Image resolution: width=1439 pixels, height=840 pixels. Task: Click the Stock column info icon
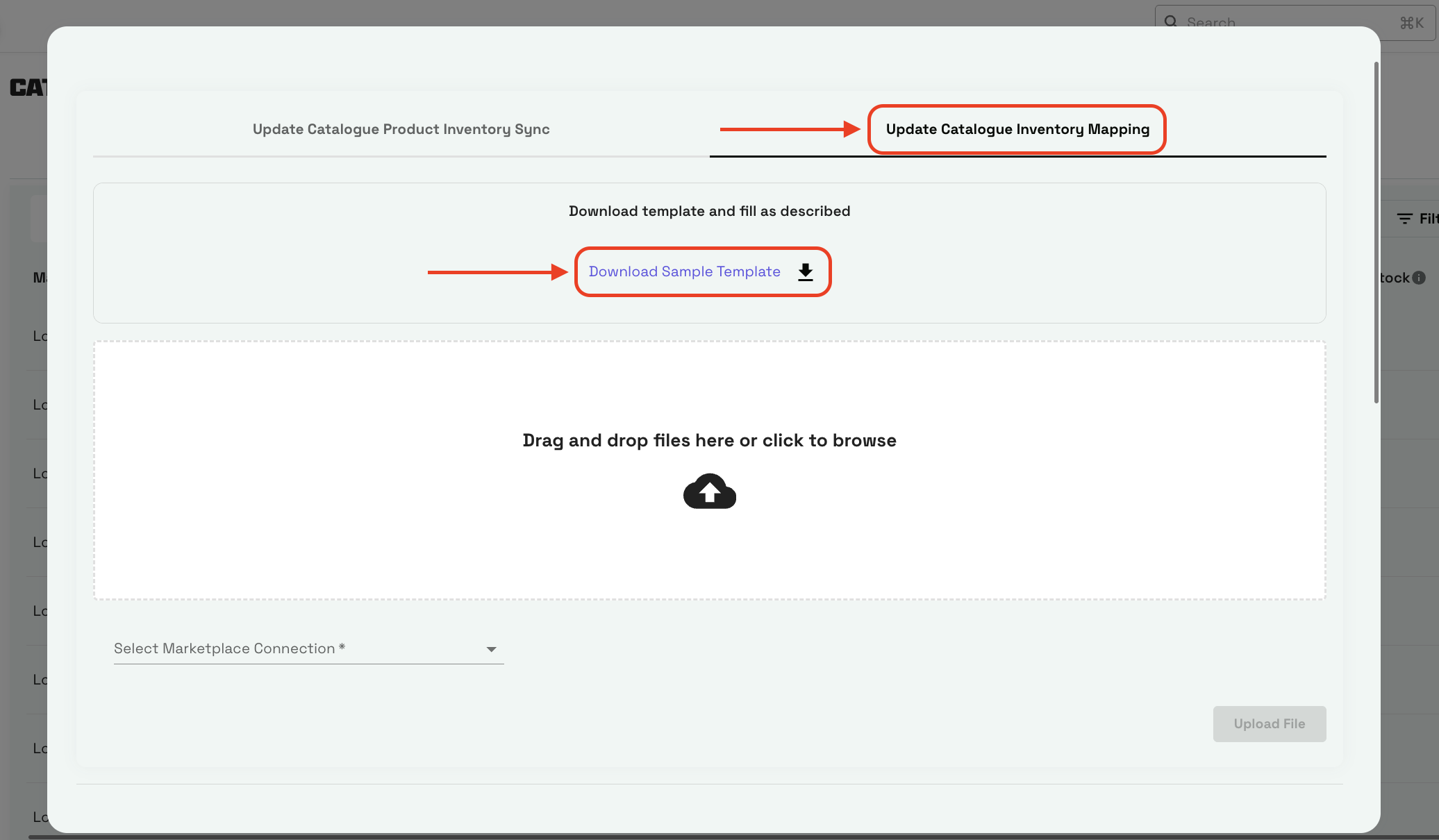click(x=1419, y=278)
